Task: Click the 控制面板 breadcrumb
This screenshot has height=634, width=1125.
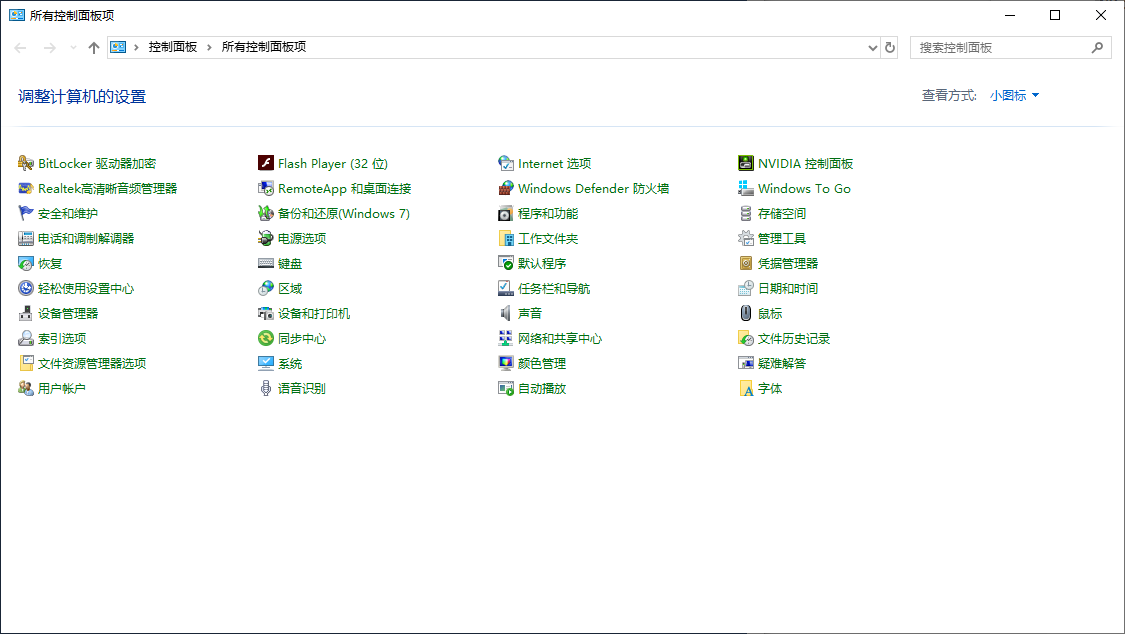Action: click(173, 47)
